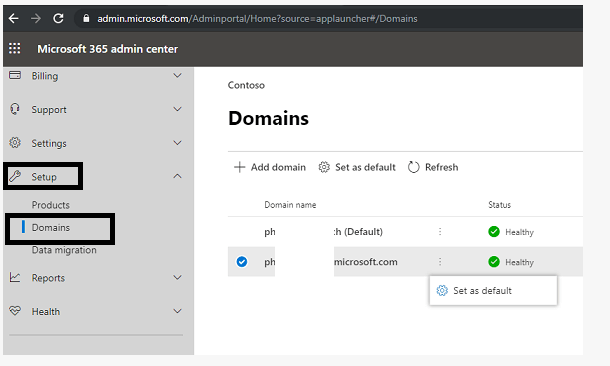
Task: Expand the Support section chevron
Action: point(177,109)
